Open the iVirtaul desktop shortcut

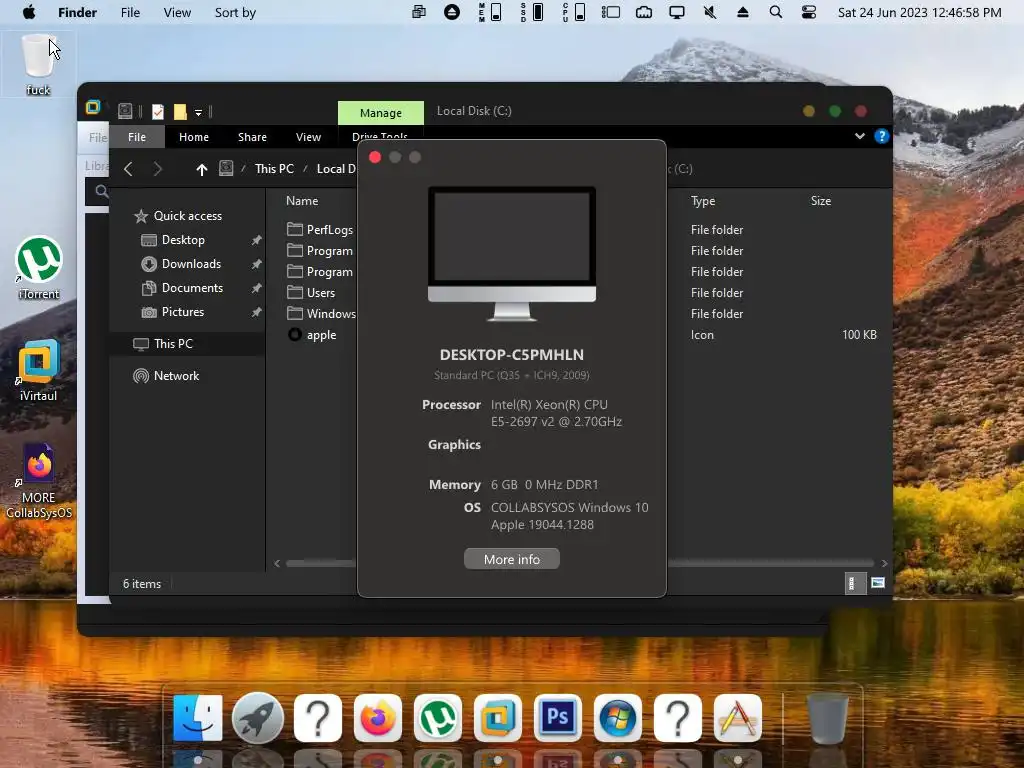point(38,370)
